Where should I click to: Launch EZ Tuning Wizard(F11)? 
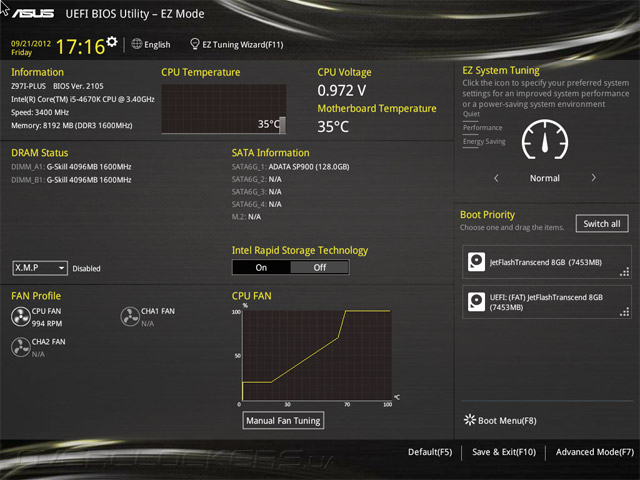[237, 44]
